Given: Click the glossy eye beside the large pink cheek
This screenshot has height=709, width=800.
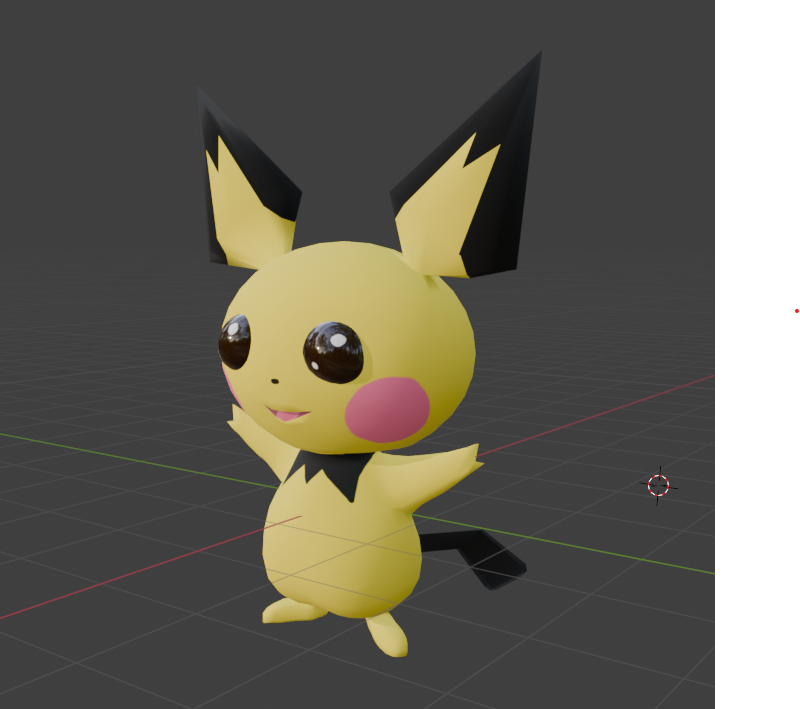Looking at the screenshot, I should coord(333,352).
